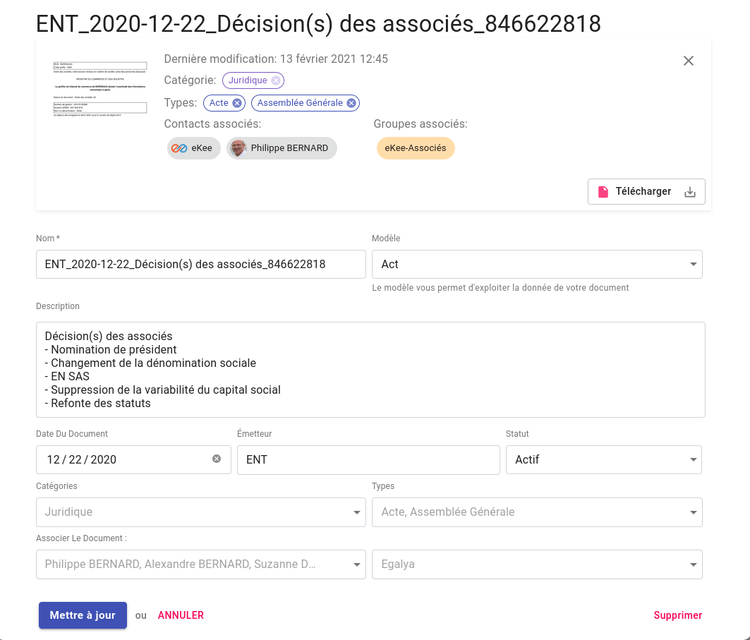Click the Émetteur input field

pyautogui.click(x=367, y=460)
